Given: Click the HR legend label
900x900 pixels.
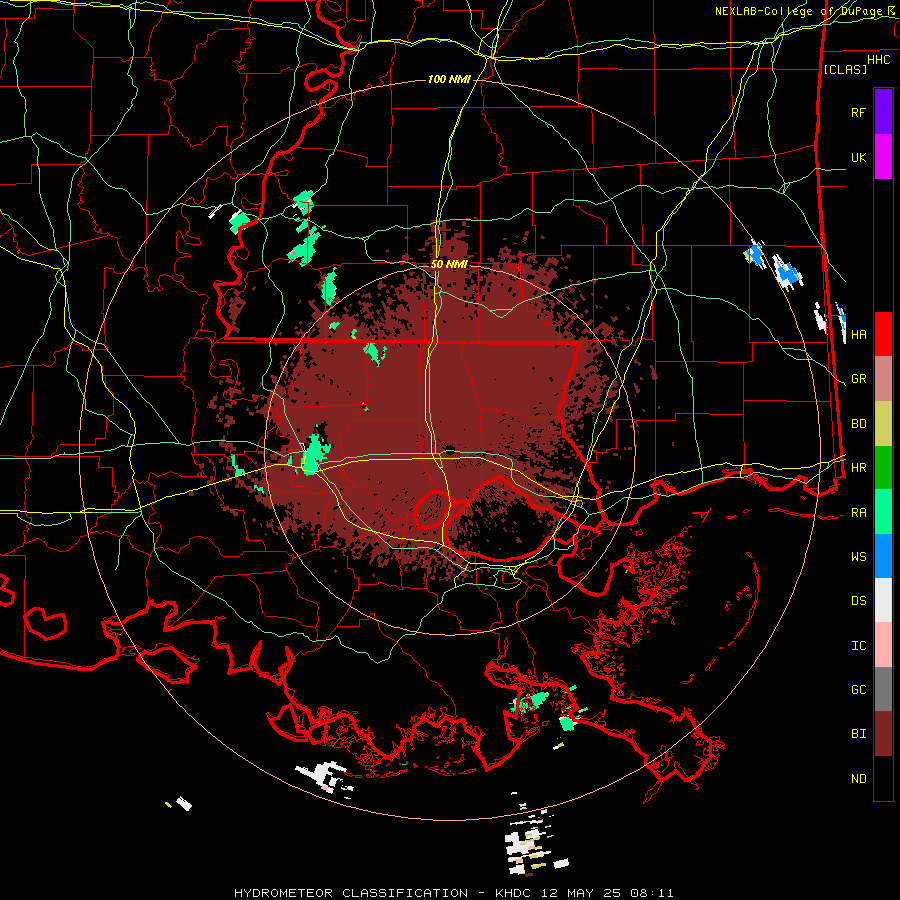Looking at the screenshot, I should click(x=858, y=468).
